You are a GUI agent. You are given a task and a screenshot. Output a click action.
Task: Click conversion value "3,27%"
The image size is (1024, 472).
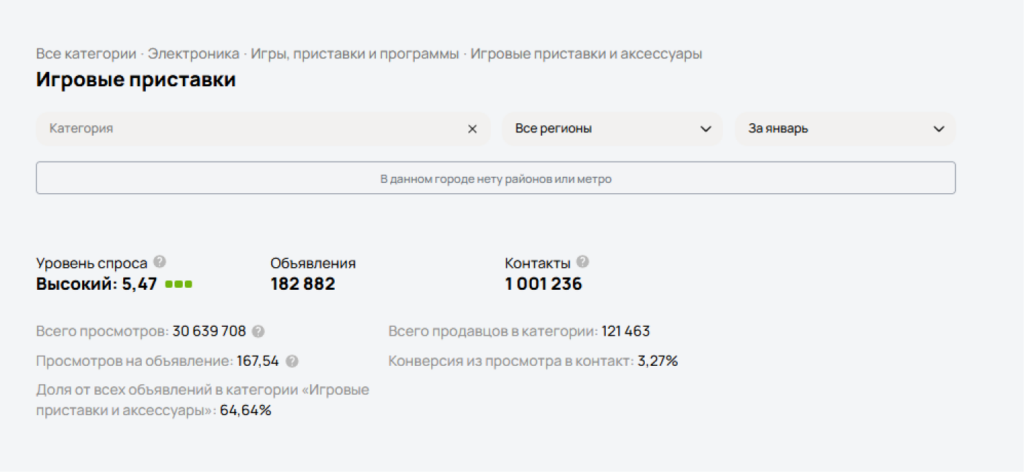point(658,361)
